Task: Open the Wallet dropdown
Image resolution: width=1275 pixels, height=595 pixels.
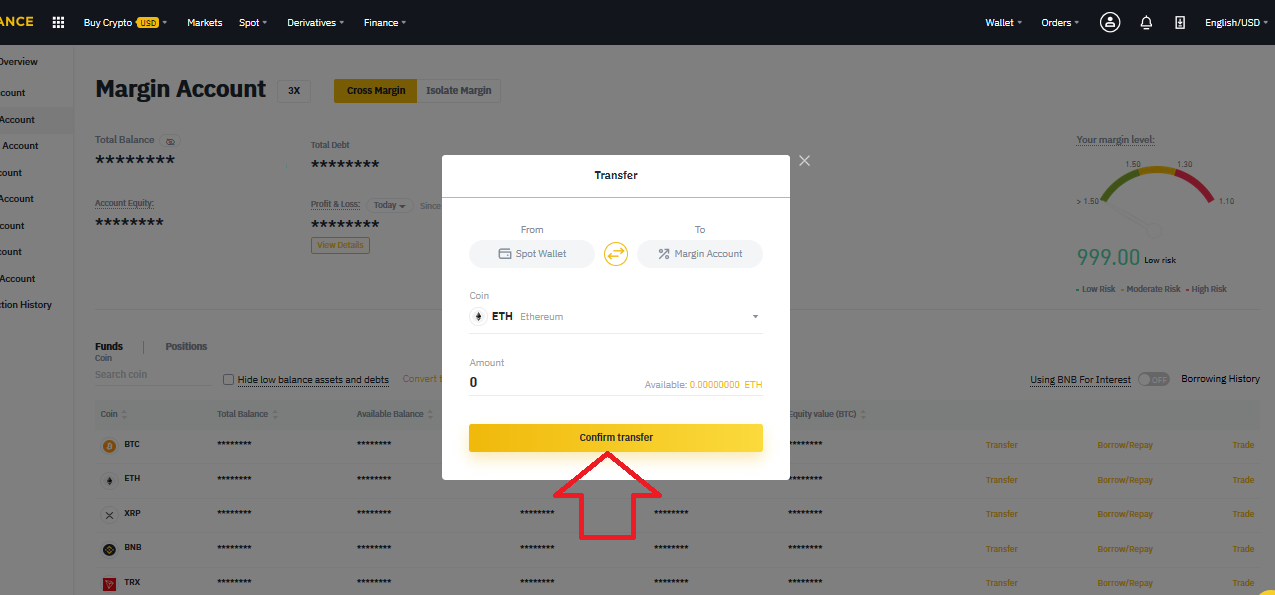Action: (1003, 22)
